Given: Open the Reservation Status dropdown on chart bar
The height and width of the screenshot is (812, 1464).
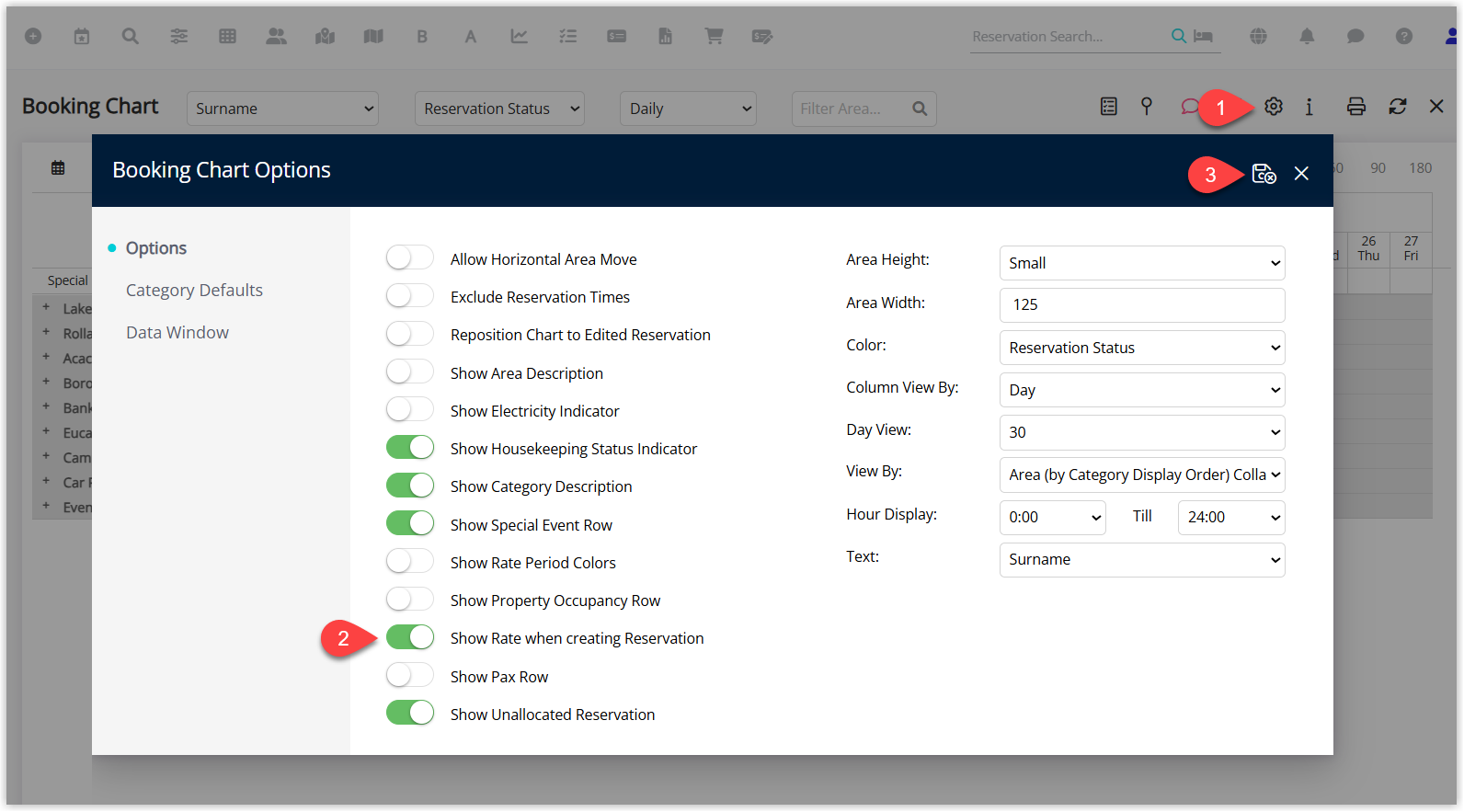Looking at the screenshot, I should pos(499,109).
